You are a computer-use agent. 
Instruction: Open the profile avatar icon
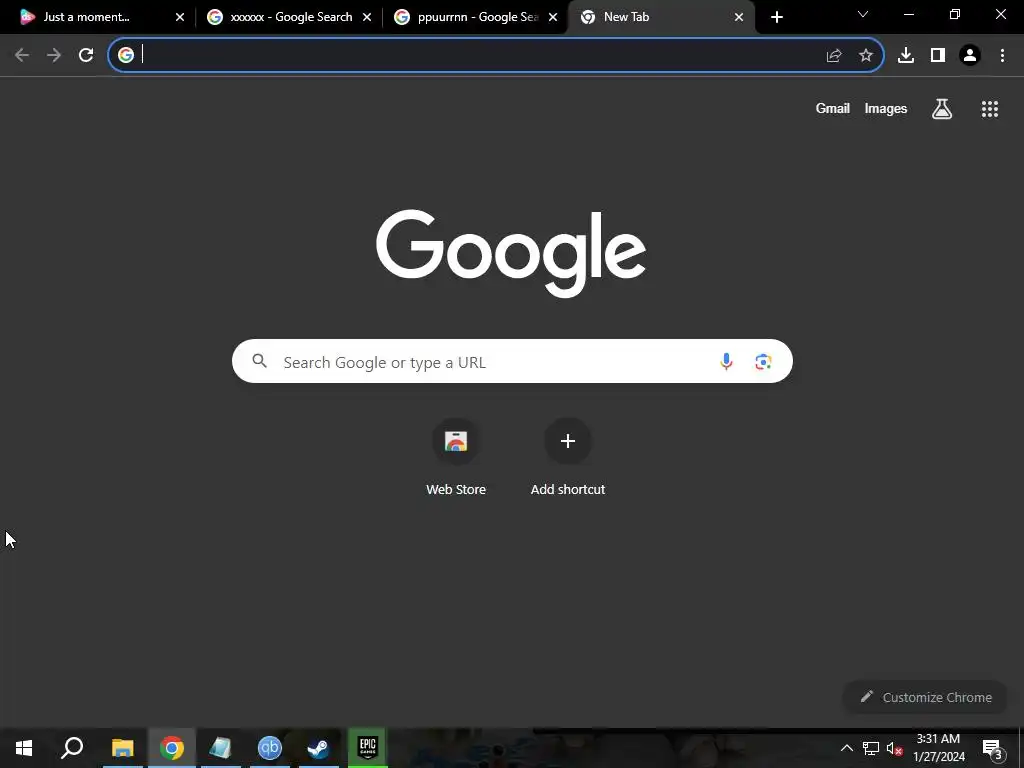970,56
